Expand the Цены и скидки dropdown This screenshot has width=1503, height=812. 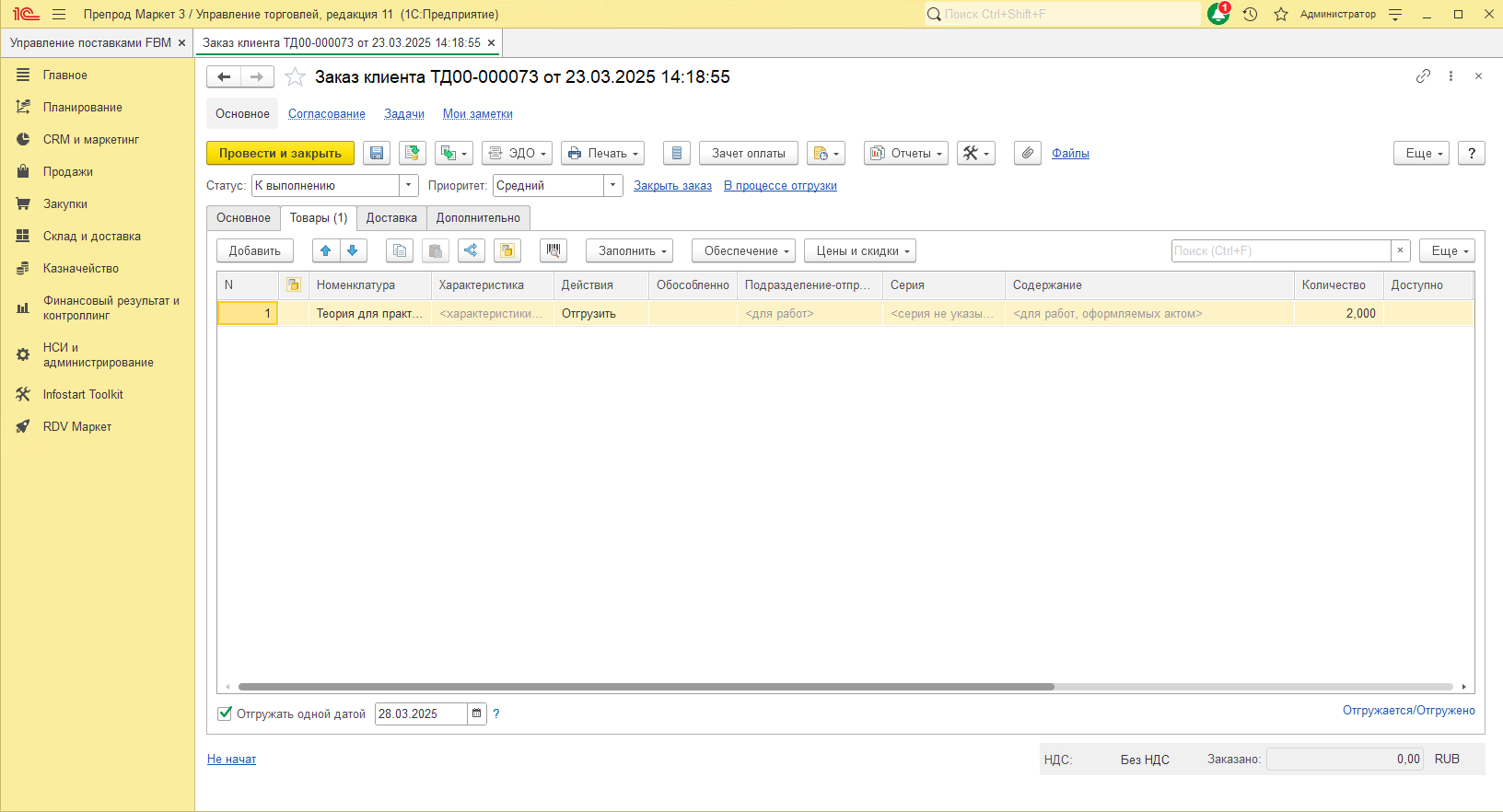860,251
